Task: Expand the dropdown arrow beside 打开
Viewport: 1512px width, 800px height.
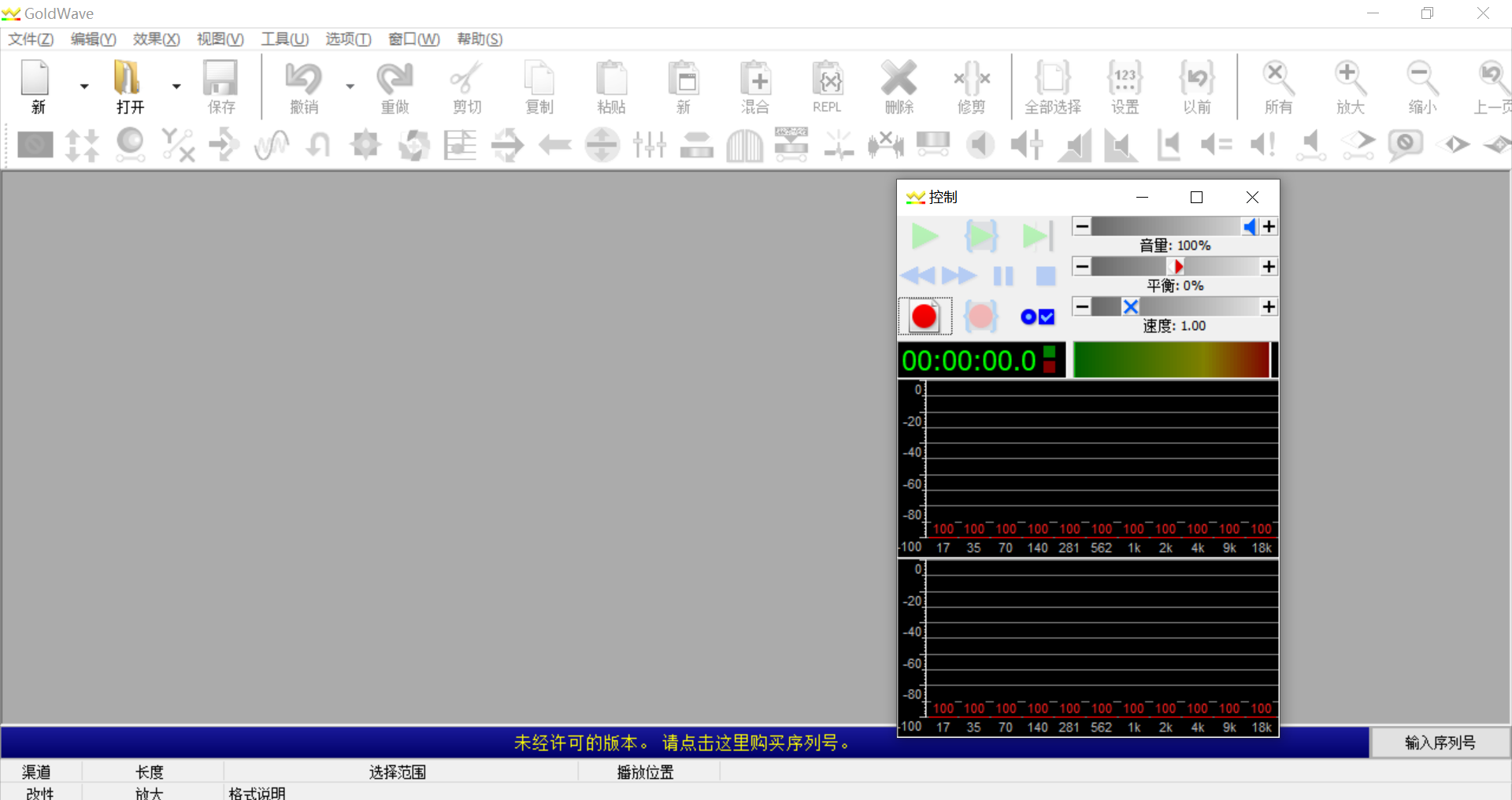Action: [x=176, y=87]
